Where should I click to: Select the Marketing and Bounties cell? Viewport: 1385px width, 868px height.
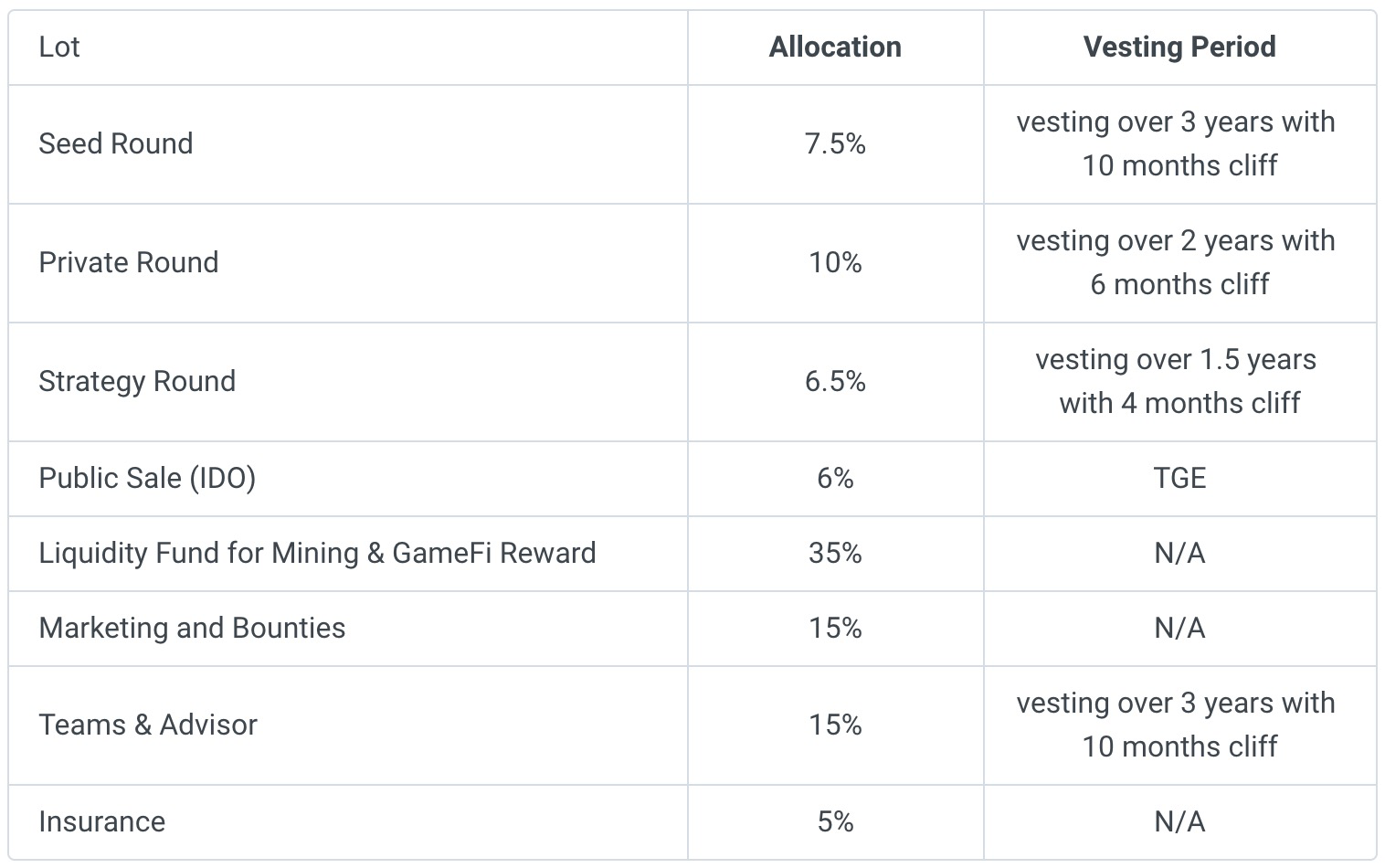tap(192, 628)
